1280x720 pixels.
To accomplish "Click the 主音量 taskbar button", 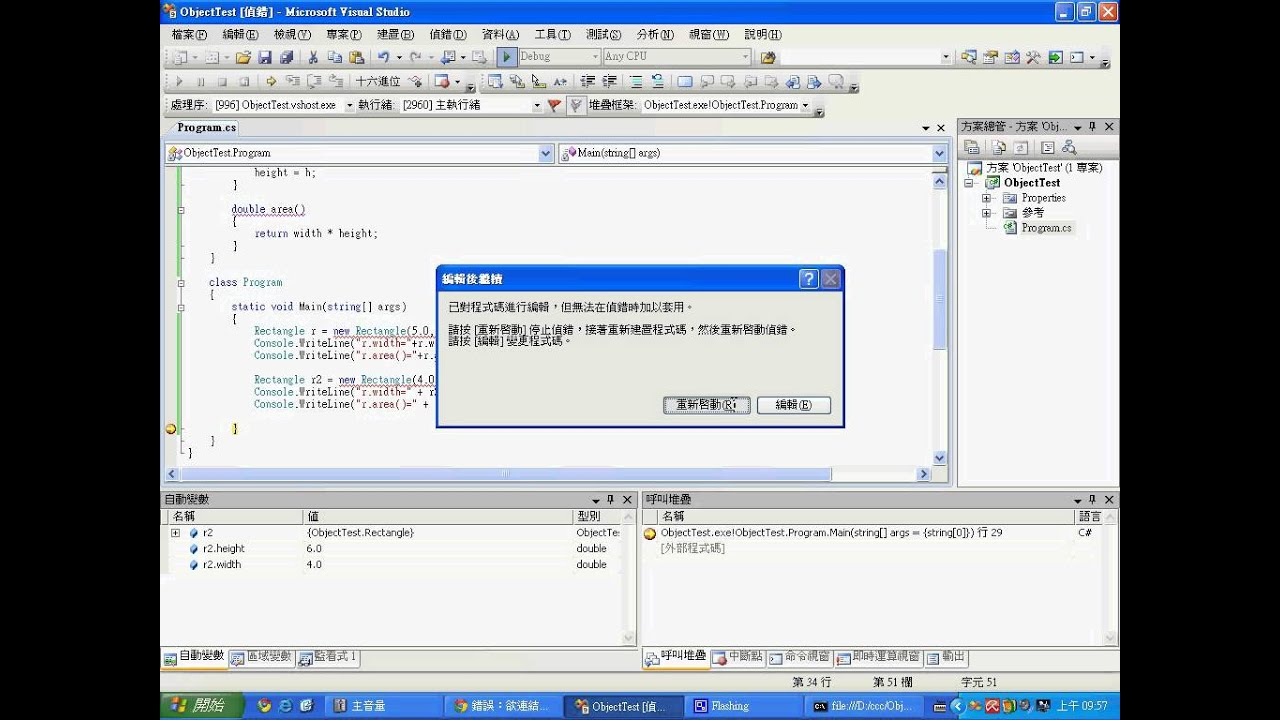I will click(384, 706).
